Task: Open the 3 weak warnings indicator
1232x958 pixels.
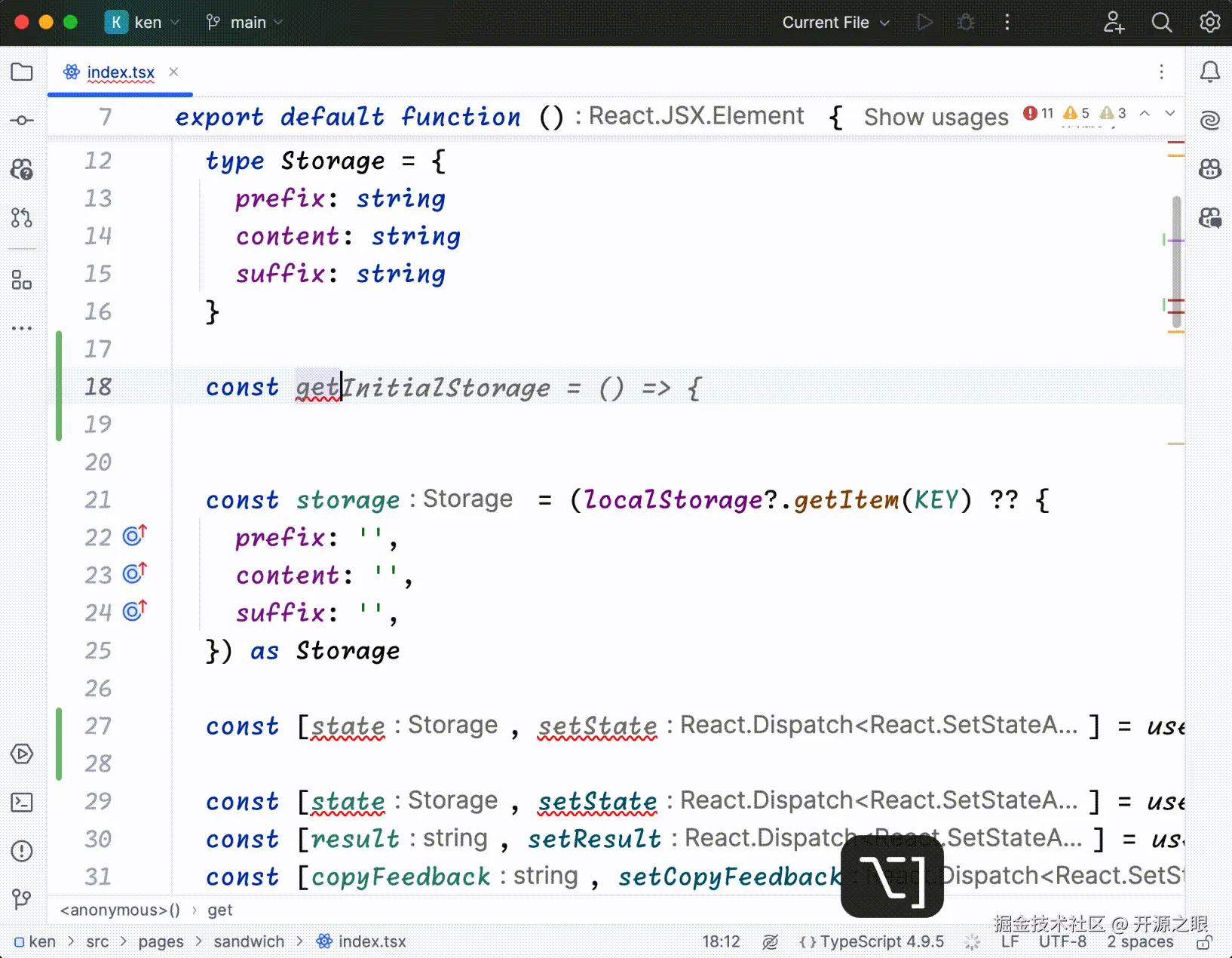Action: click(x=1113, y=113)
